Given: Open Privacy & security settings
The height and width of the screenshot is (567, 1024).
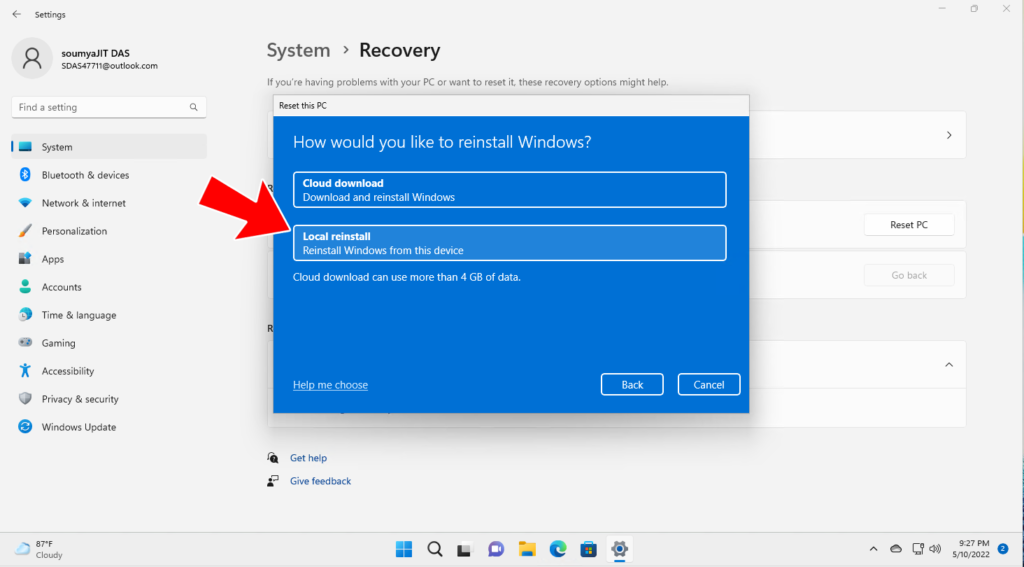Looking at the screenshot, I should (108, 399).
